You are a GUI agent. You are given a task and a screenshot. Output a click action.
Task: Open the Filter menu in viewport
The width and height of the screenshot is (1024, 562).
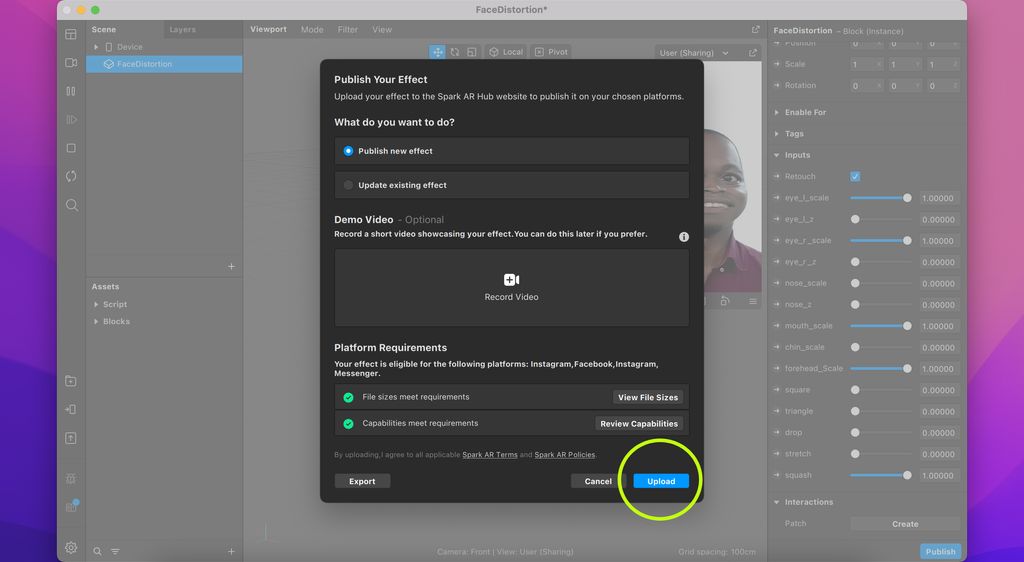coord(347,29)
